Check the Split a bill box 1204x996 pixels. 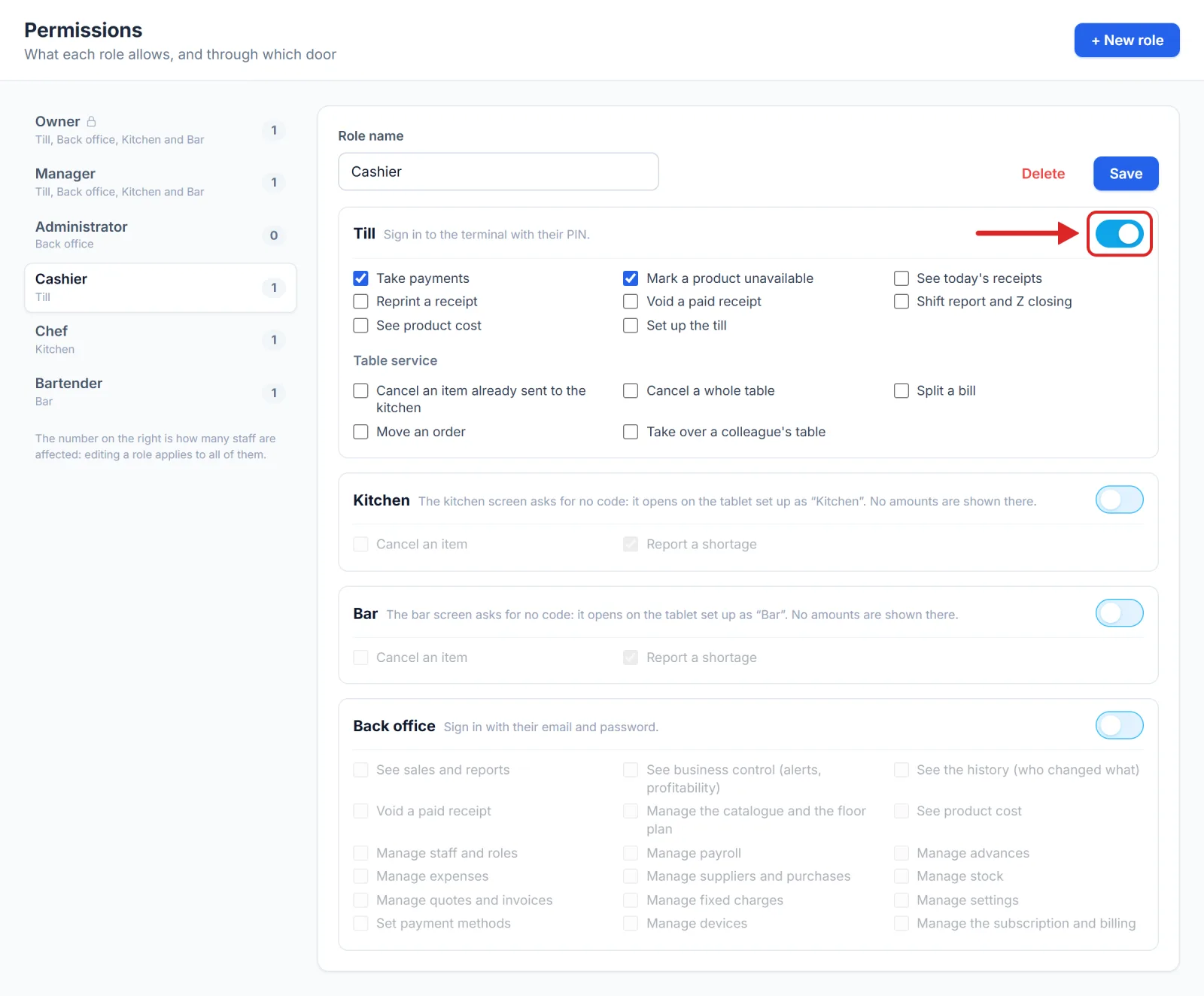(x=901, y=391)
